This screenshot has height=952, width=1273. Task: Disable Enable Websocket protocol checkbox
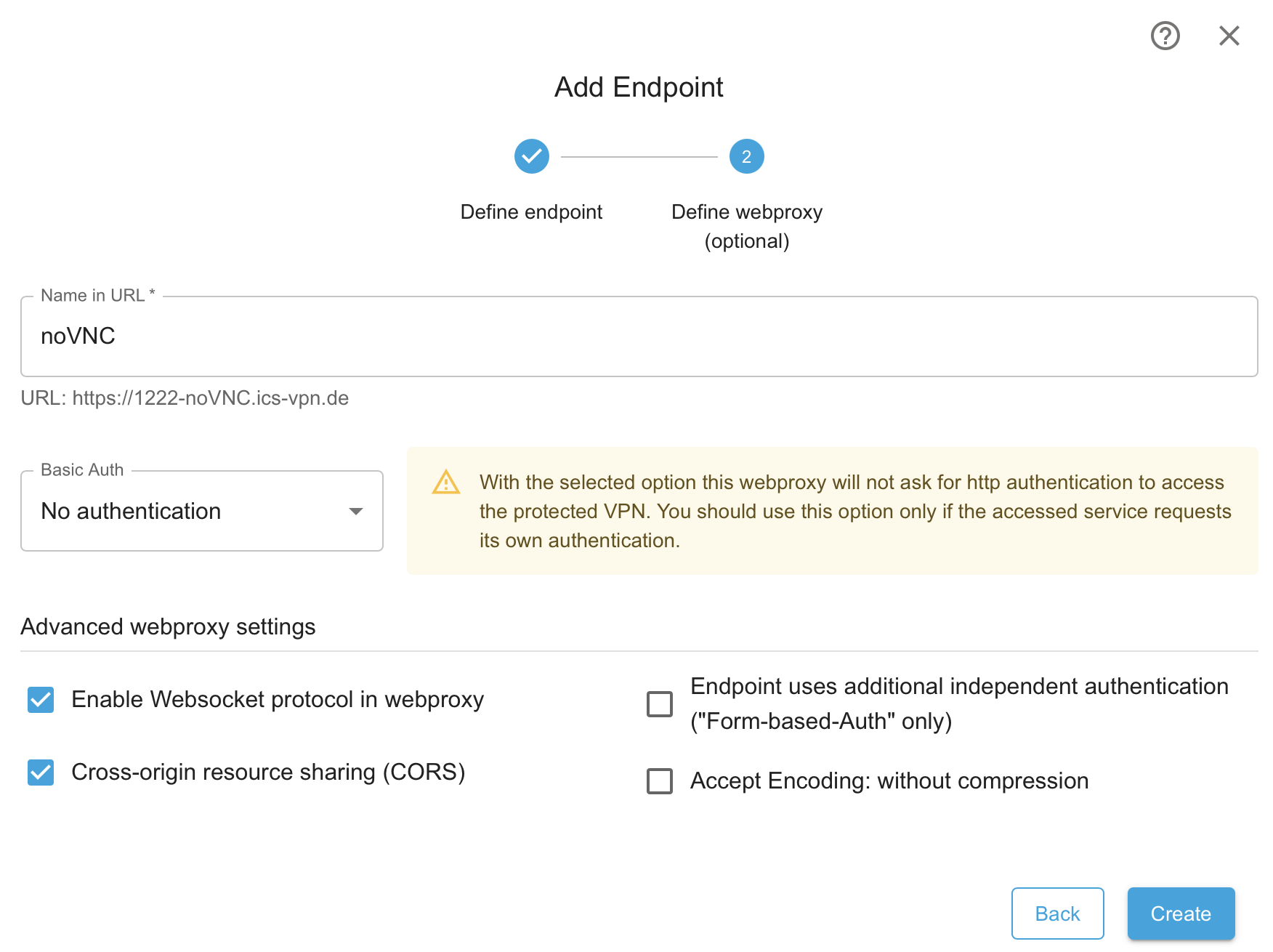click(x=41, y=700)
